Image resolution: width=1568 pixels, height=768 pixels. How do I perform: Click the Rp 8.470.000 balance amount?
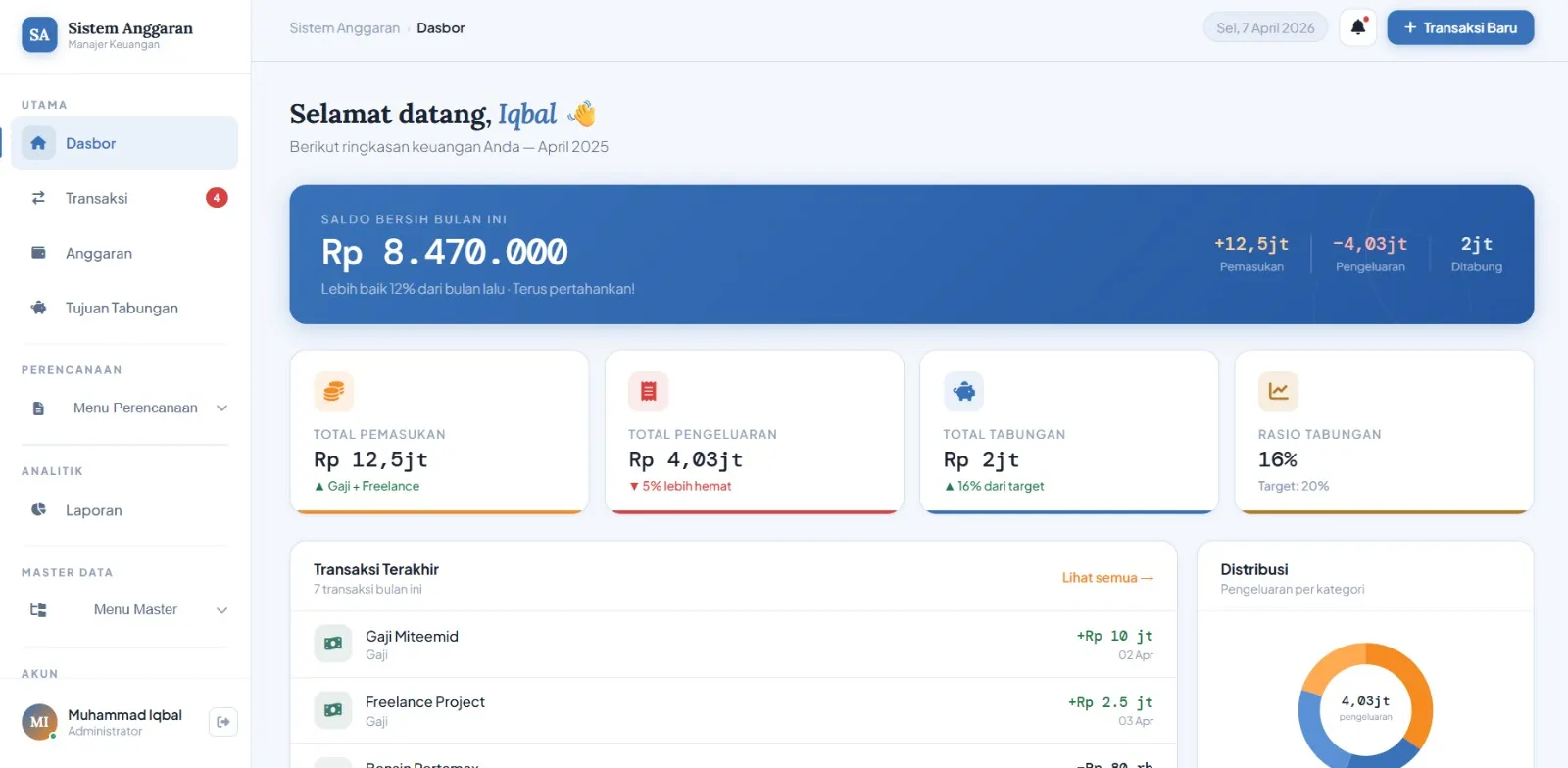pyautogui.click(x=445, y=253)
